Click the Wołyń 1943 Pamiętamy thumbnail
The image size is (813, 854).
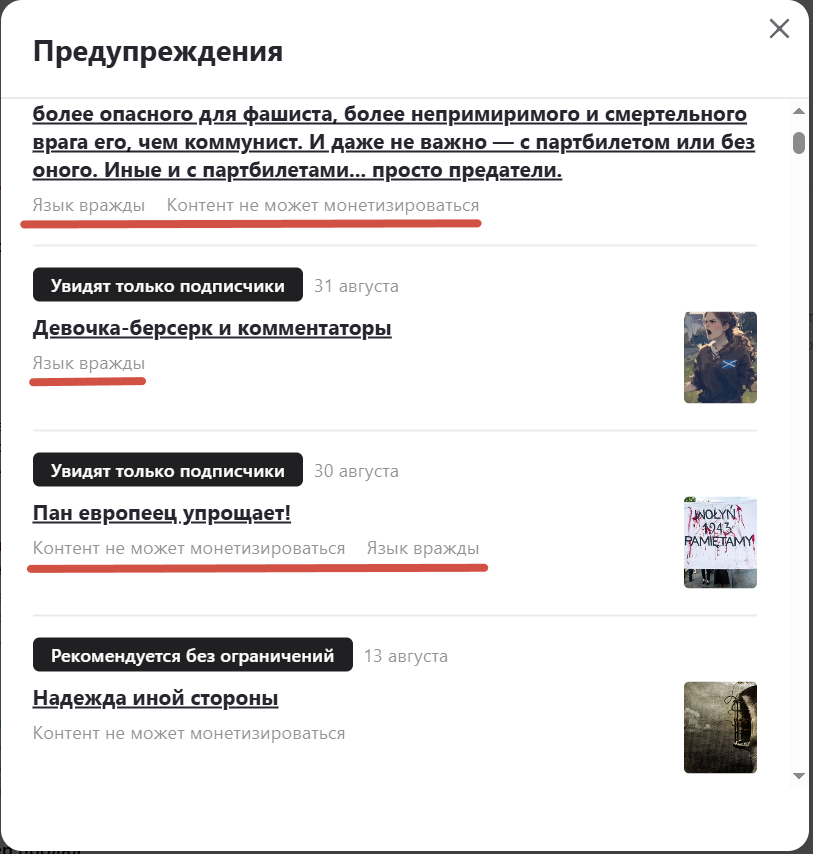(720, 542)
